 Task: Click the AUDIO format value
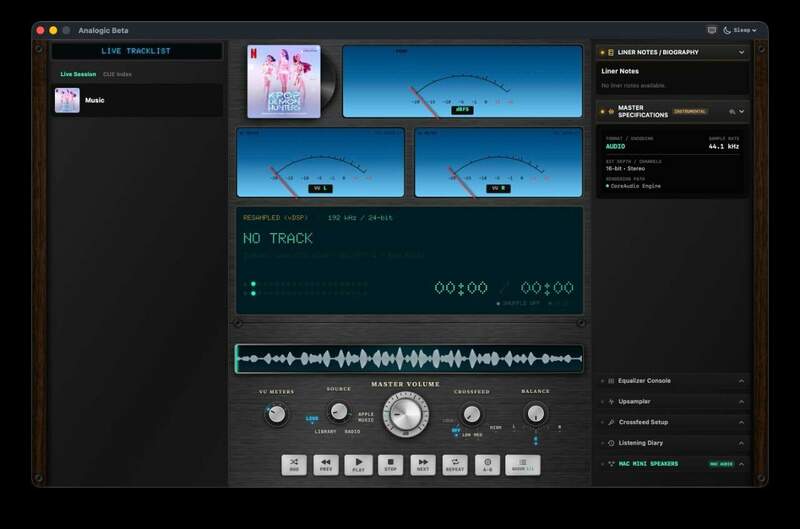click(615, 146)
